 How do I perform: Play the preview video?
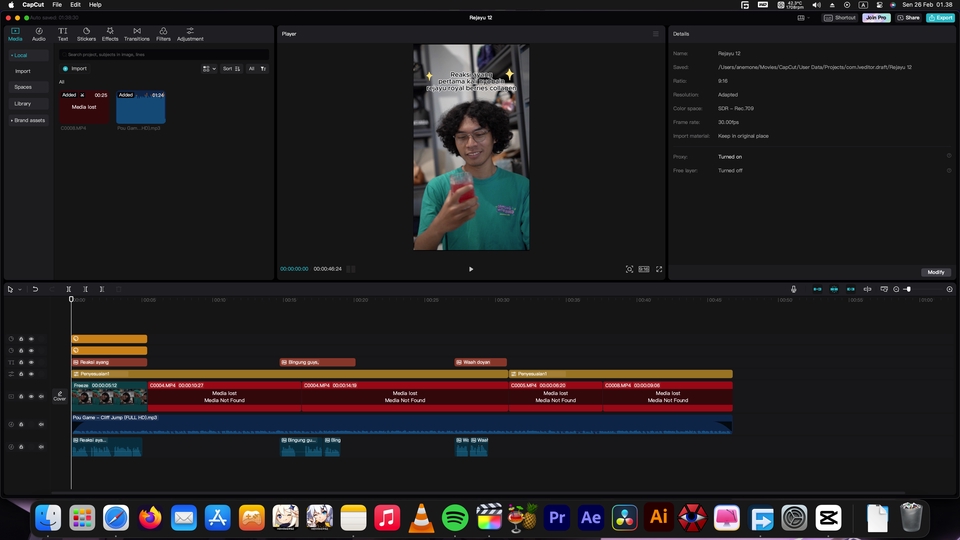[x=471, y=269]
